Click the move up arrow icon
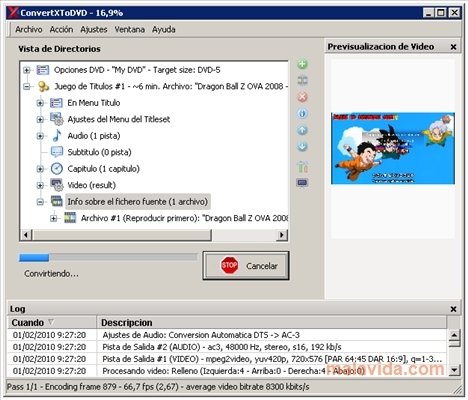This screenshot has width=468, height=400. coord(302,130)
